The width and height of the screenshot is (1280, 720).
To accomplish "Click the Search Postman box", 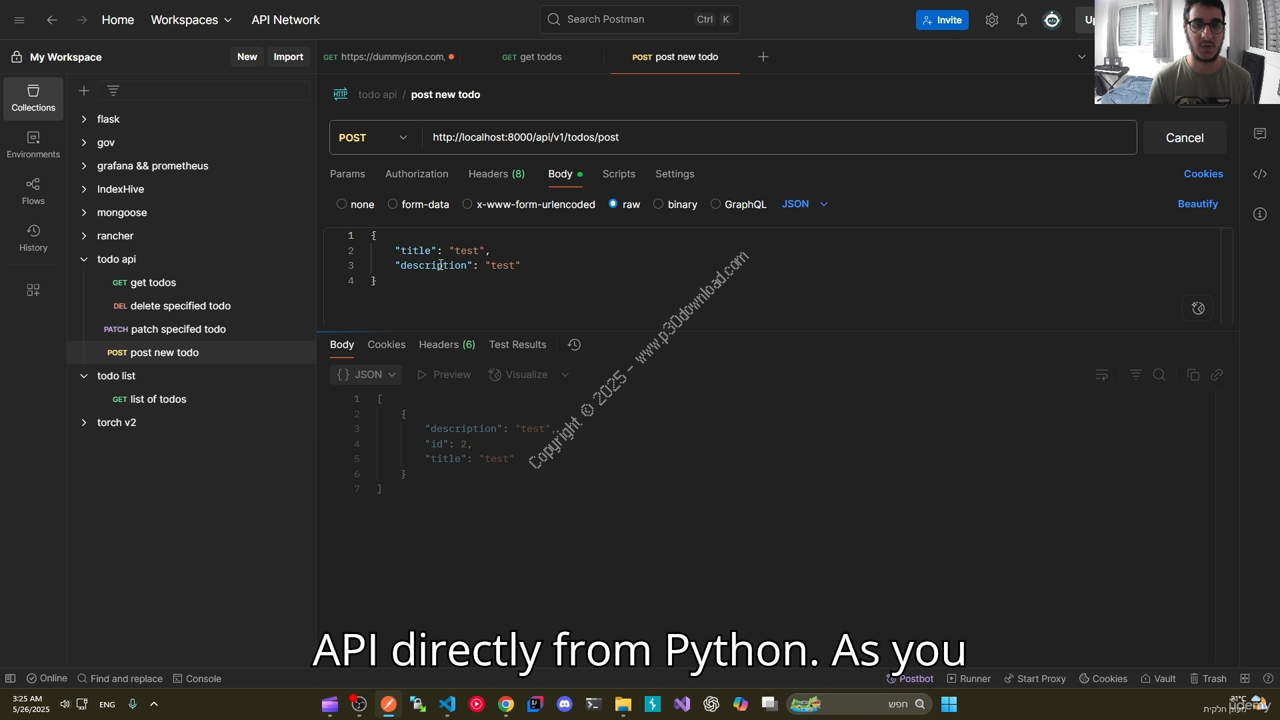I will (640, 20).
